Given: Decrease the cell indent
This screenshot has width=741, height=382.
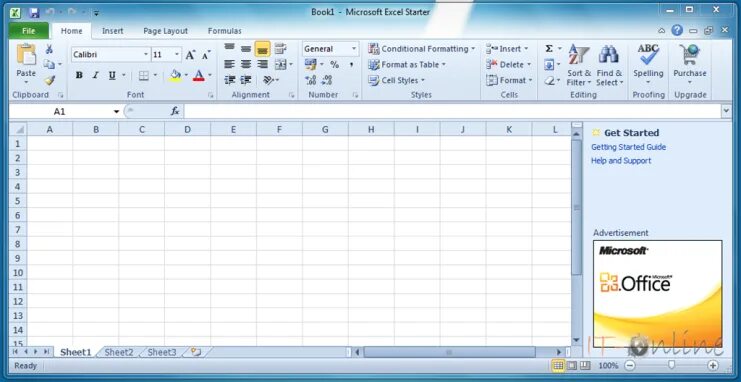Looking at the screenshot, I should pos(230,80).
